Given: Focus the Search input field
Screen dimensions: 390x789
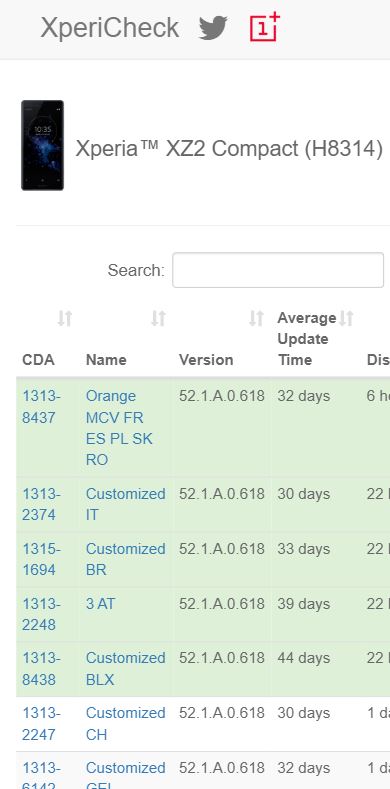Looking at the screenshot, I should coord(278,270).
